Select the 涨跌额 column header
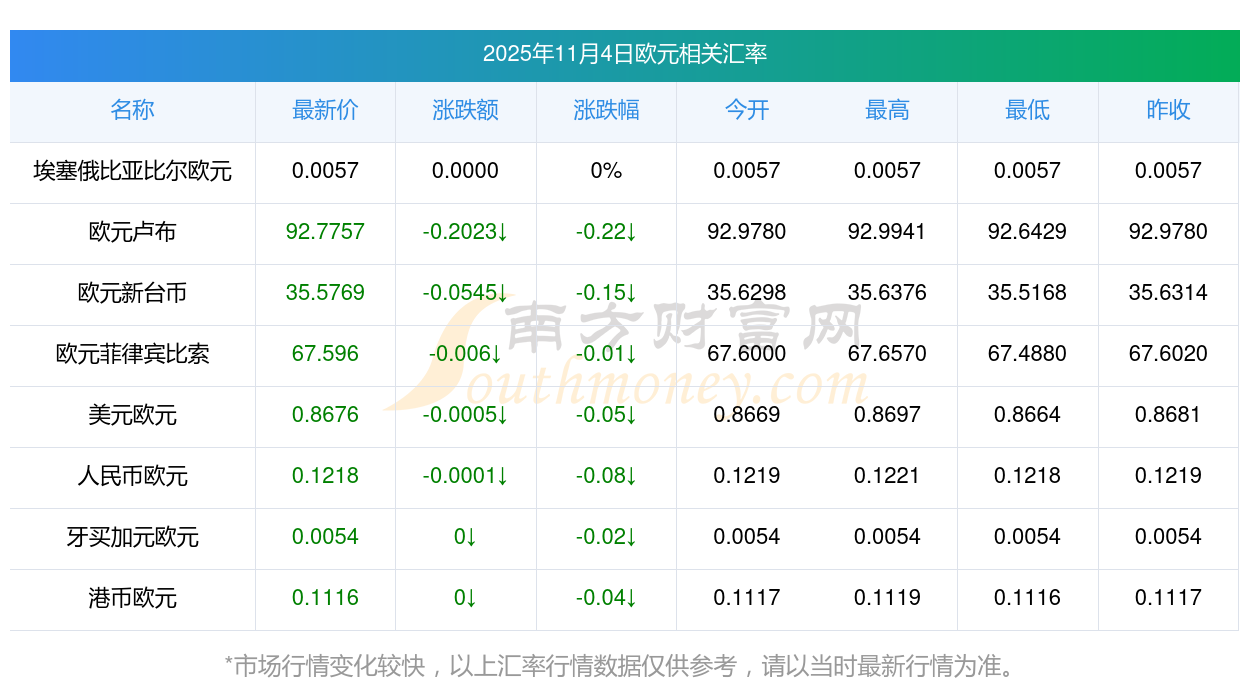This screenshot has height=697, width=1250. click(x=465, y=111)
